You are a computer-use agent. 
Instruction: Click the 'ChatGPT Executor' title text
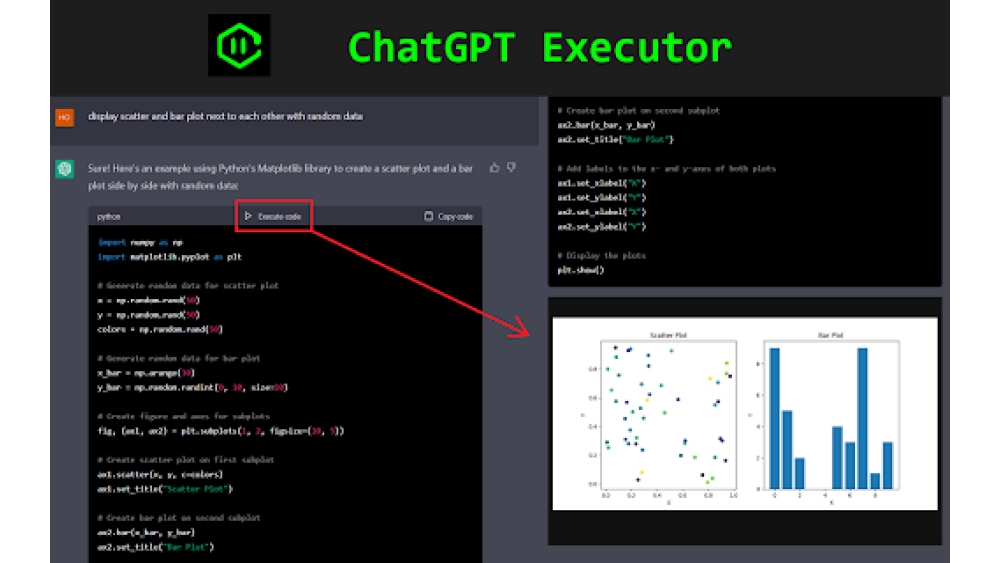pos(540,48)
